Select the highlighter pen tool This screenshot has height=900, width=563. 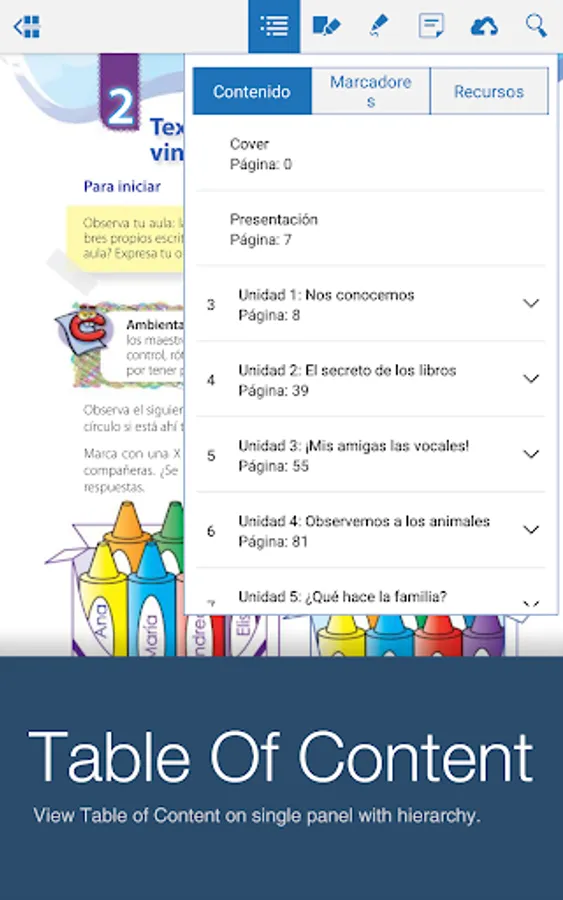click(x=378, y=26)
